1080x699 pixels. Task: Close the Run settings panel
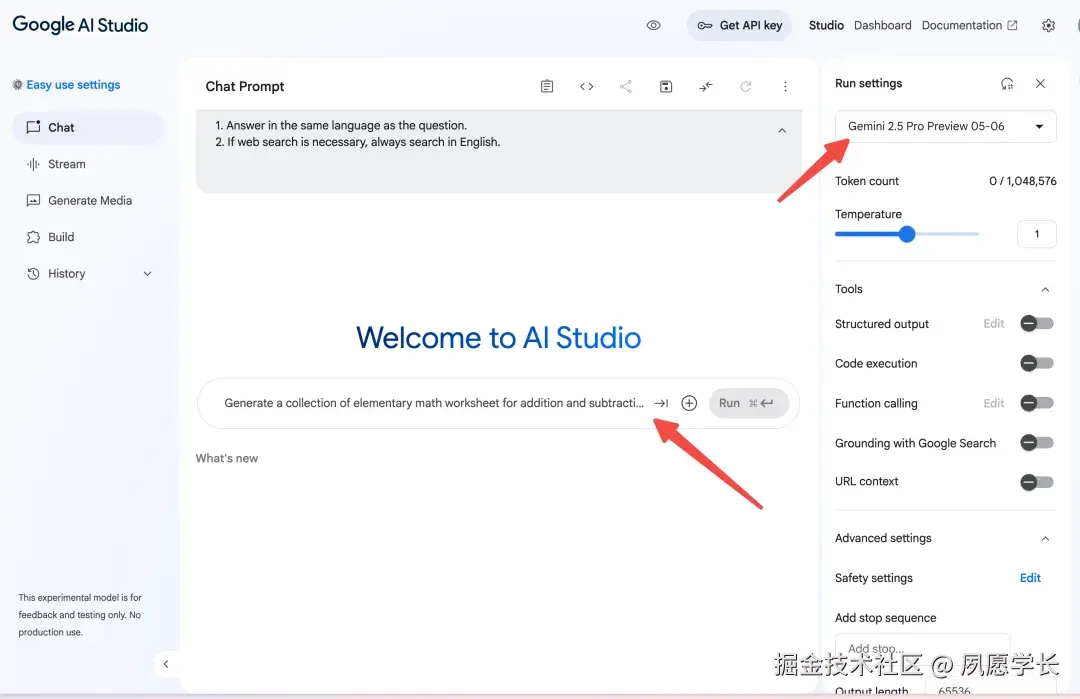click(1041, 83)
